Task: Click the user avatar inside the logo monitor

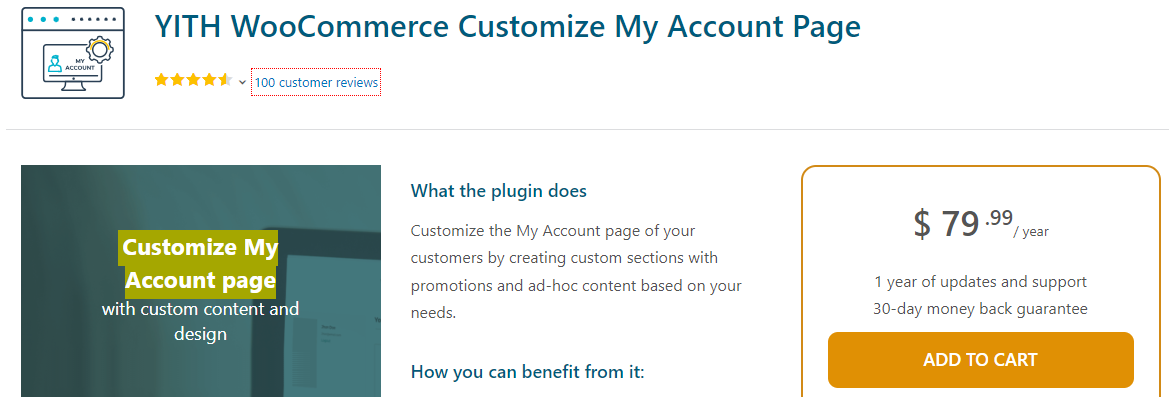Action: 54,63
